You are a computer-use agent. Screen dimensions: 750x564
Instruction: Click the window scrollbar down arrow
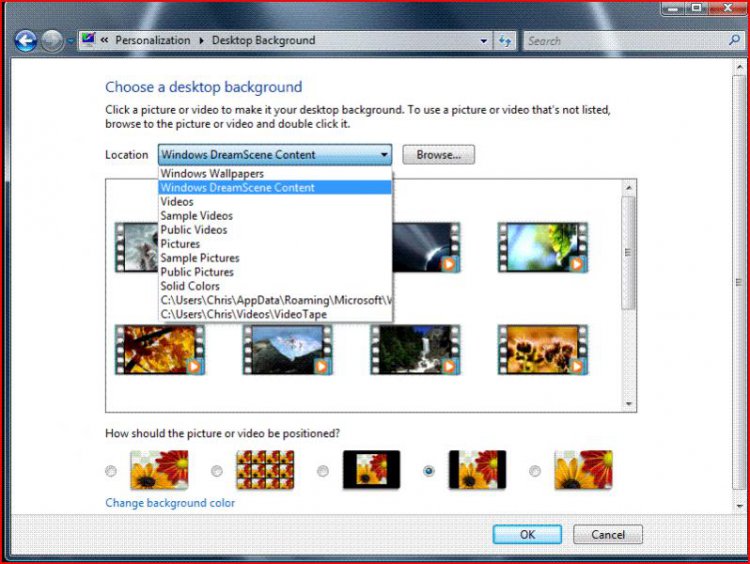pyautogui.click(x=739, y=506)
